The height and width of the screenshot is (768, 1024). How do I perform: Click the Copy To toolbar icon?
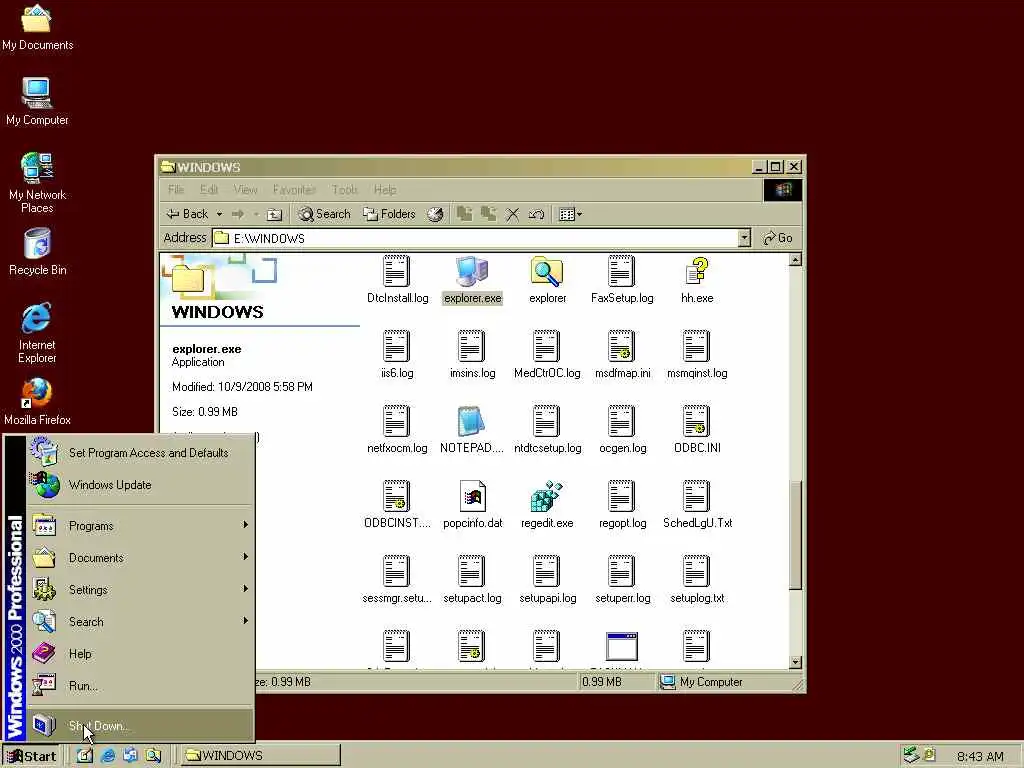[488, 214]
